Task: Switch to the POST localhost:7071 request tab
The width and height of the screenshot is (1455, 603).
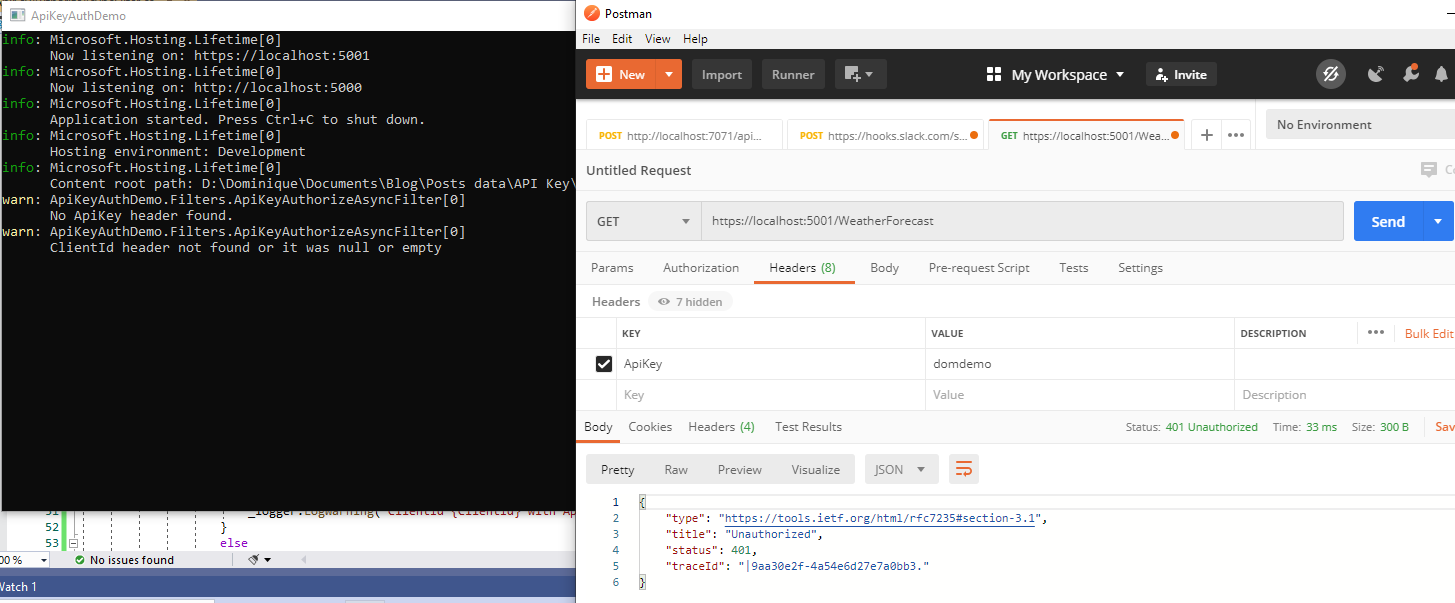Action: pyautogui.click(x=685, y=135)
